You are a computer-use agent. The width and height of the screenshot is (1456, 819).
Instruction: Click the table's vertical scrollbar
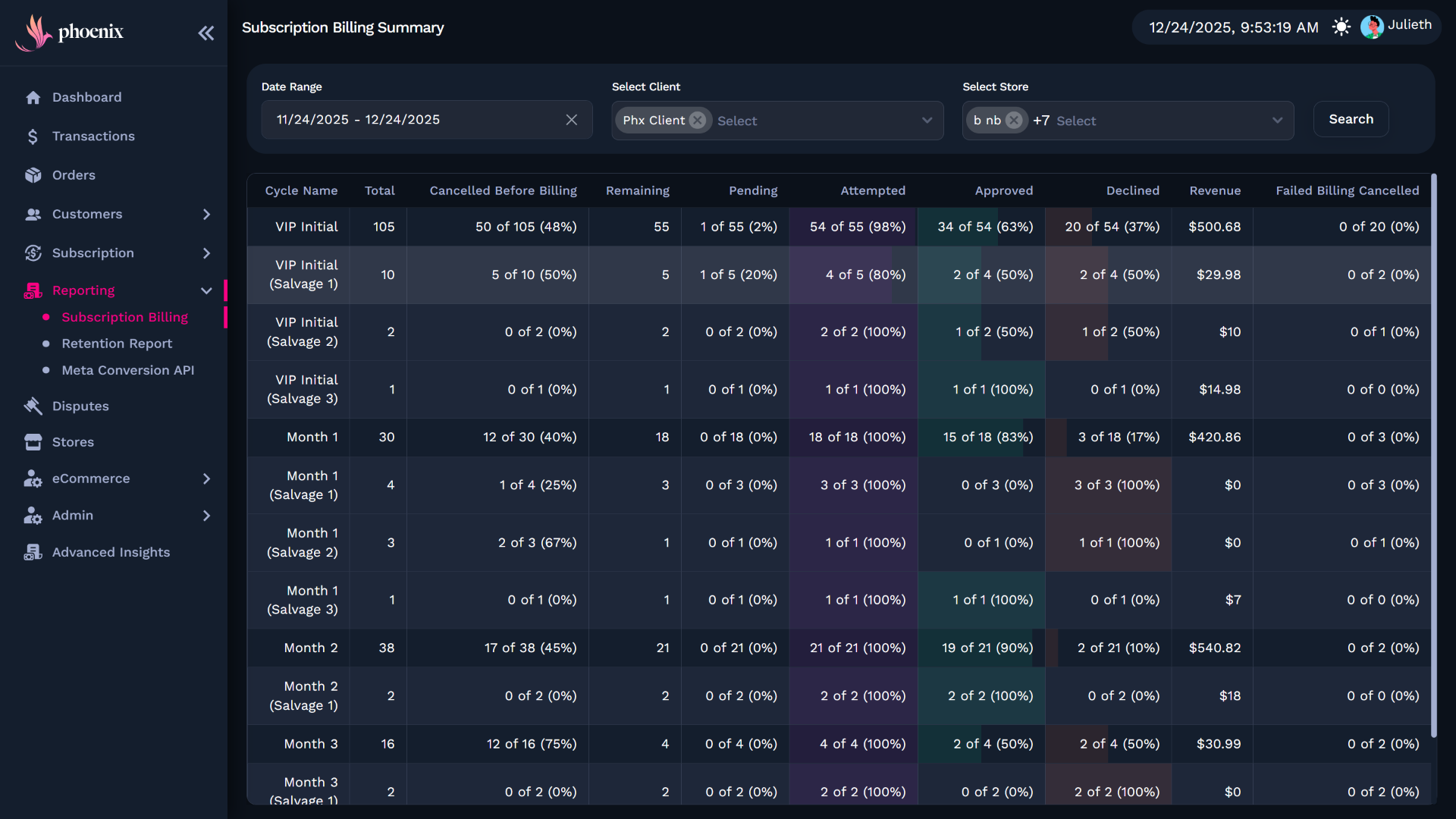pyautogui.click(x=1433, y=455)
